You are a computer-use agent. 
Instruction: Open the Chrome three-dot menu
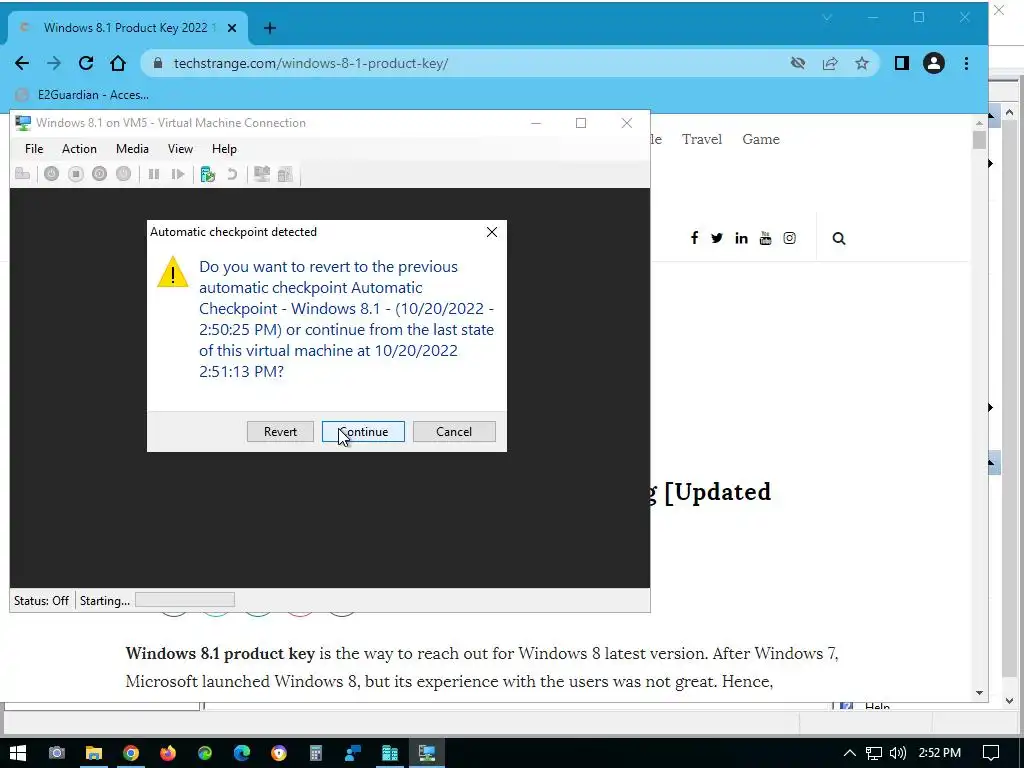click(x=967, y=63)
